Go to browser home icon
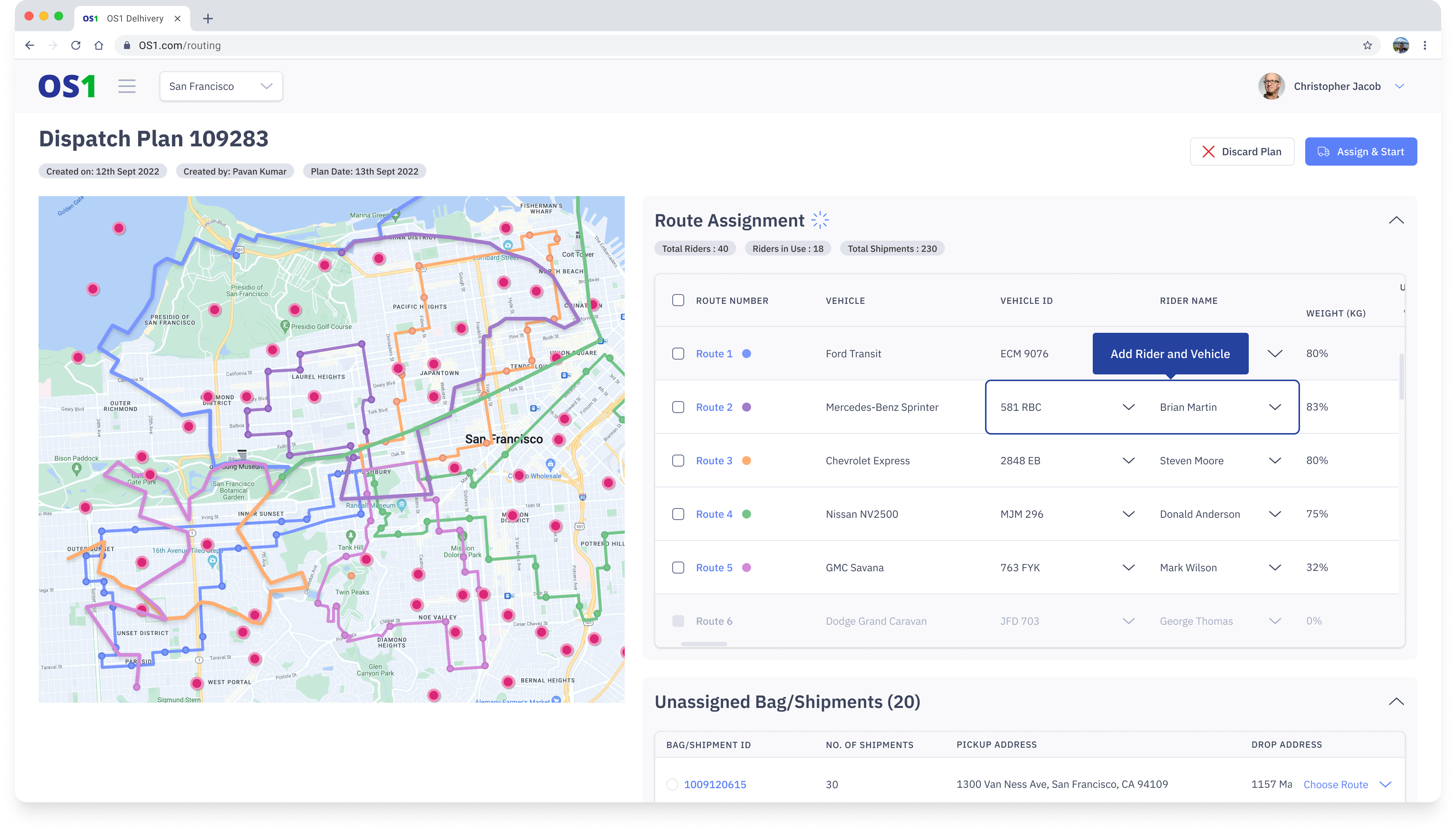Viewport: 1456px width, 832px height. [x=99, y=45]
